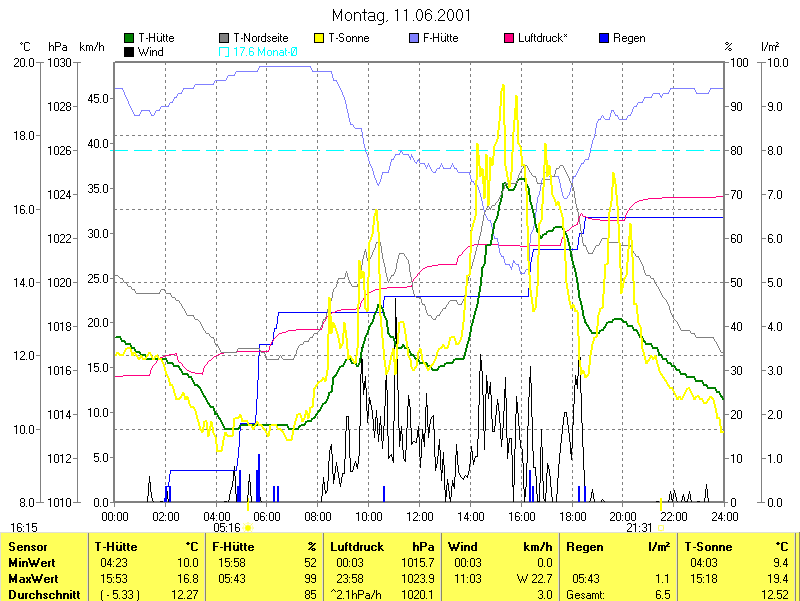Click the chart title Montag, 11.06.2001
This screenshot has width=800, height=601.
(x=401, y=16)
